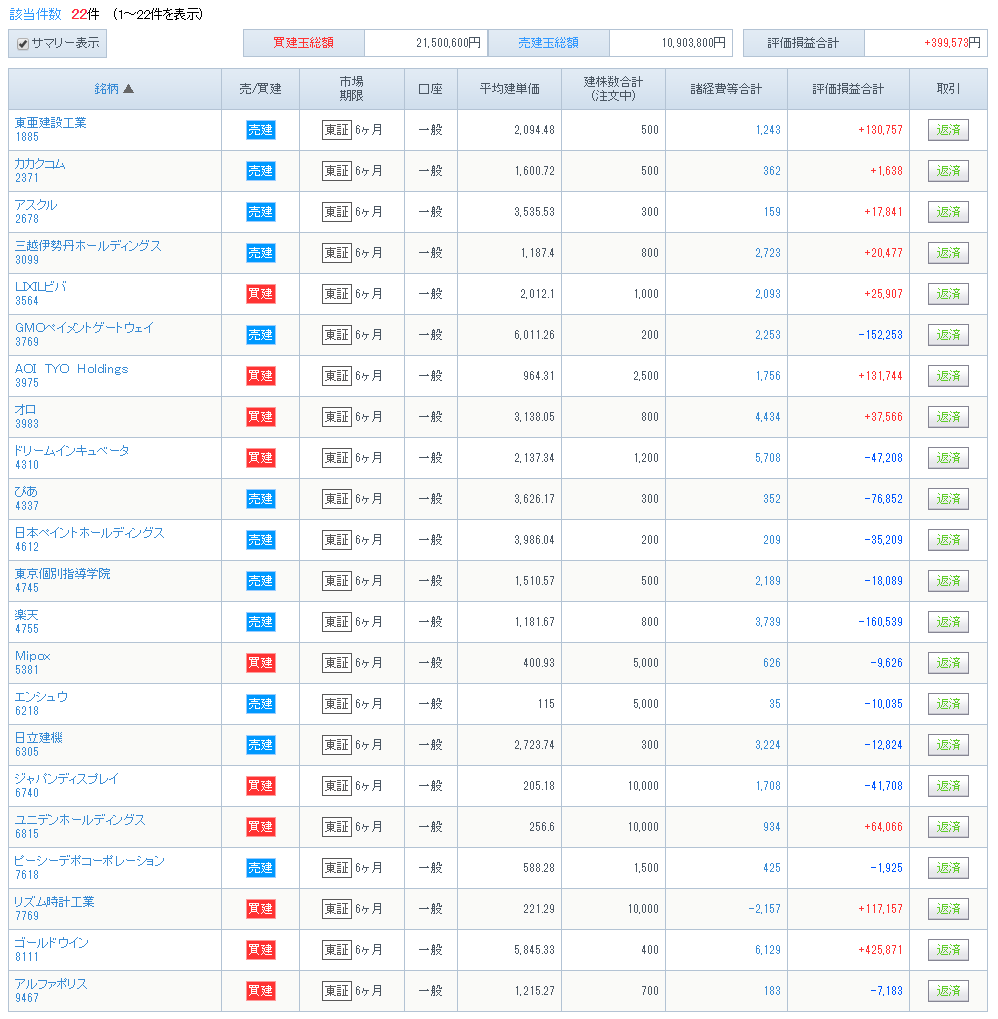Click 返済 button for ジャパンディスプレイ
Screen dimensions: 998x1019
948,786
